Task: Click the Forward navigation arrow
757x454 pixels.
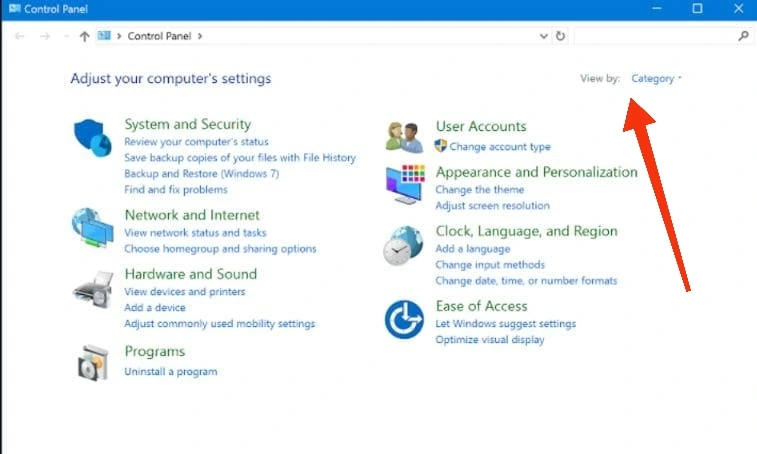Action: [45, 36]
